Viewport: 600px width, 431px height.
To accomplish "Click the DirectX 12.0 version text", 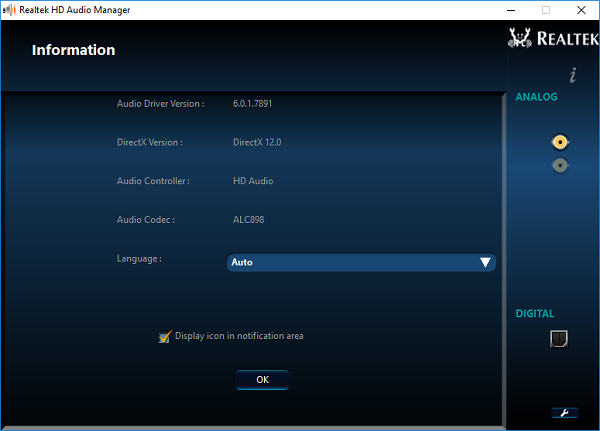I will 257,142.
